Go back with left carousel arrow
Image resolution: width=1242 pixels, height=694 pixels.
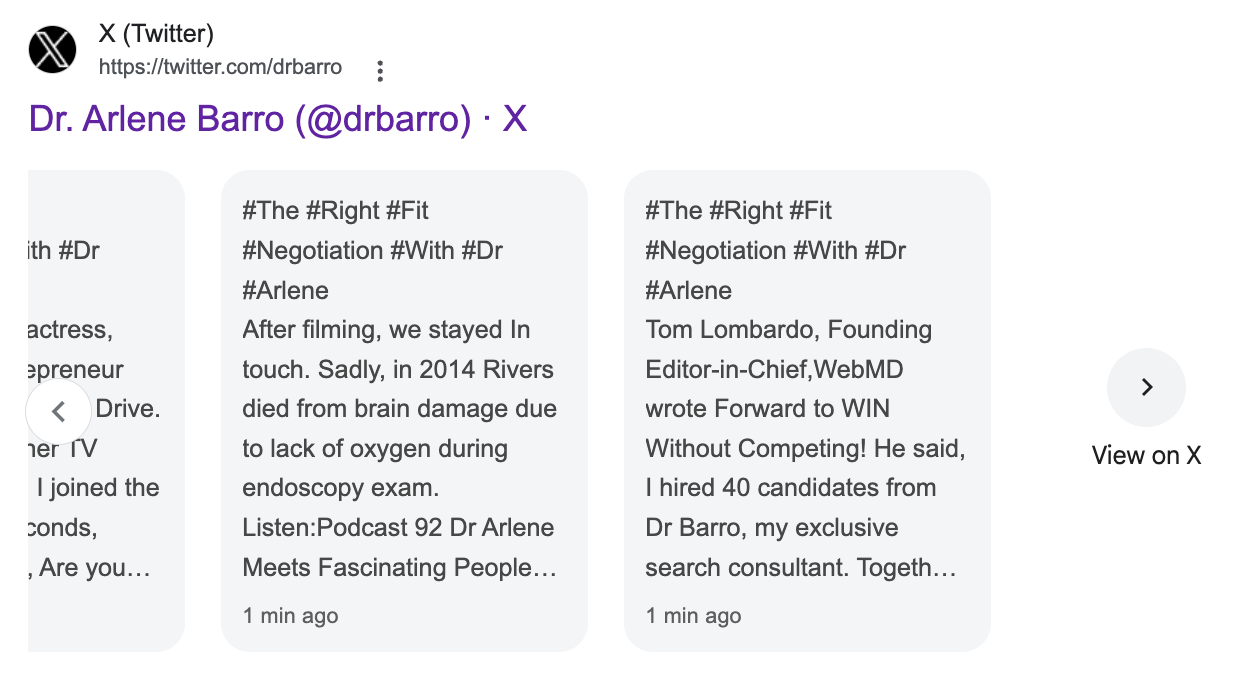click(x=58, y=411)
